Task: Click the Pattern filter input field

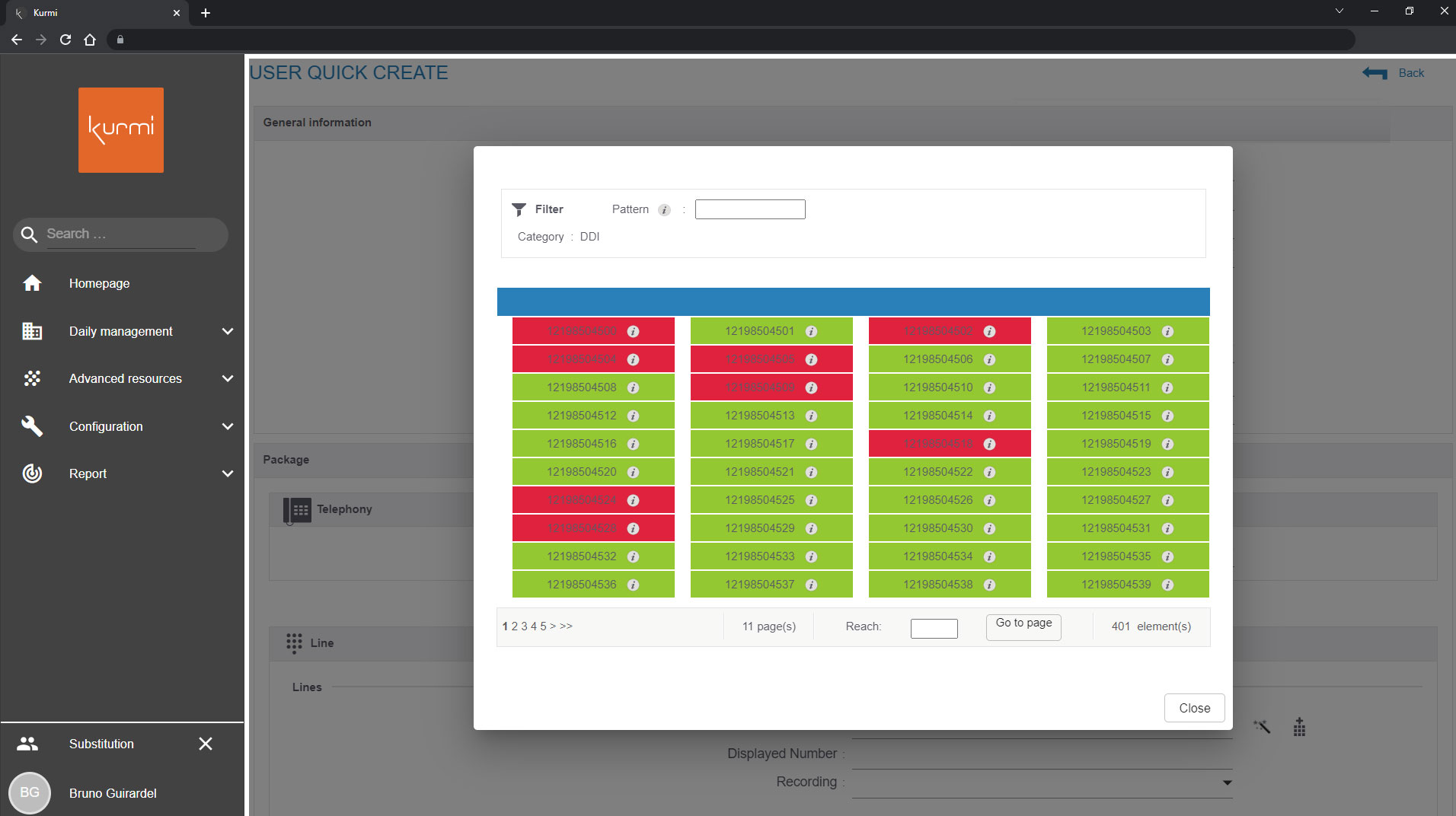Action: 750,209
